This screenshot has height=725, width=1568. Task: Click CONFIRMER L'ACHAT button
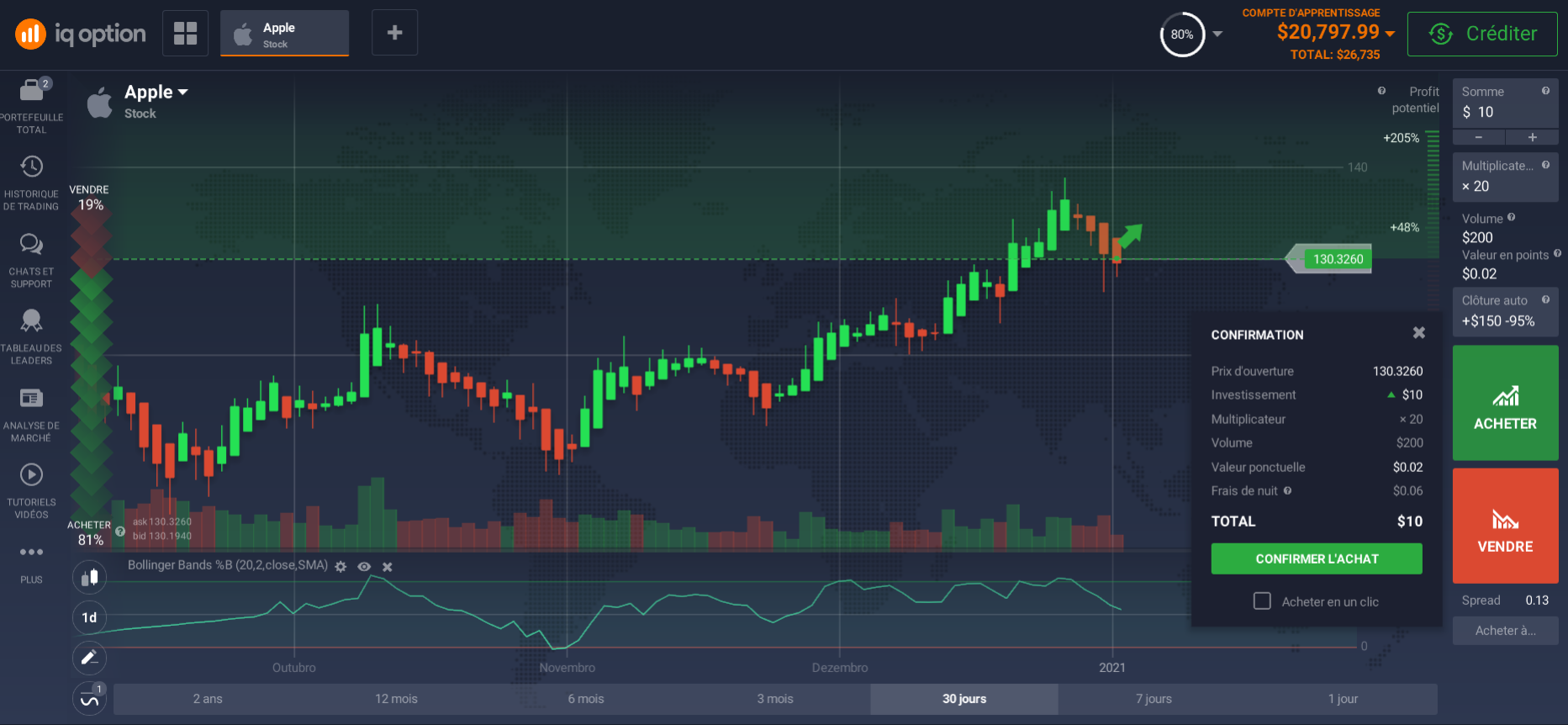pyautogui.click(x=1317, y=558)
